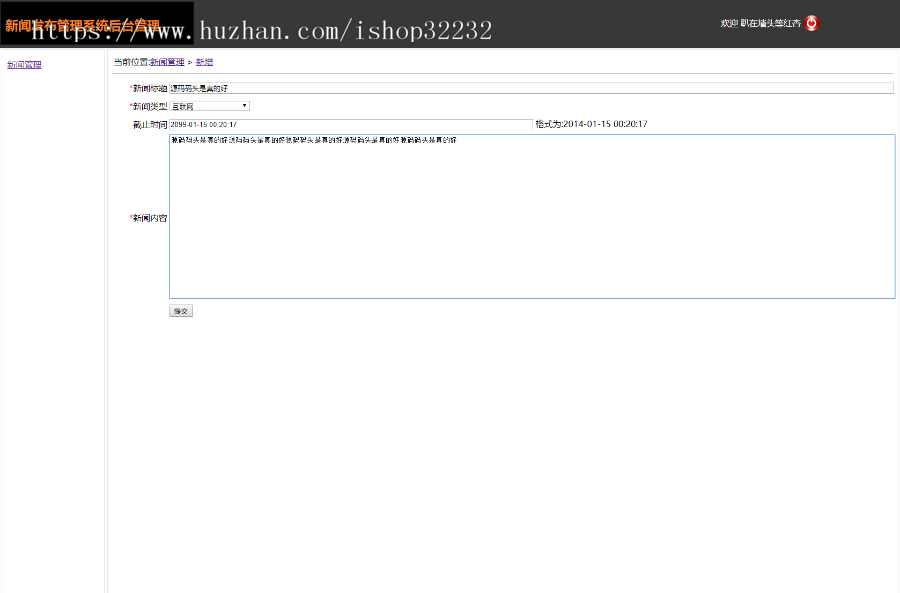This screenshot has height=593, width=900.
Task: Go to 新闻管理 in the breadcrumb
Action: click(167, 62)
